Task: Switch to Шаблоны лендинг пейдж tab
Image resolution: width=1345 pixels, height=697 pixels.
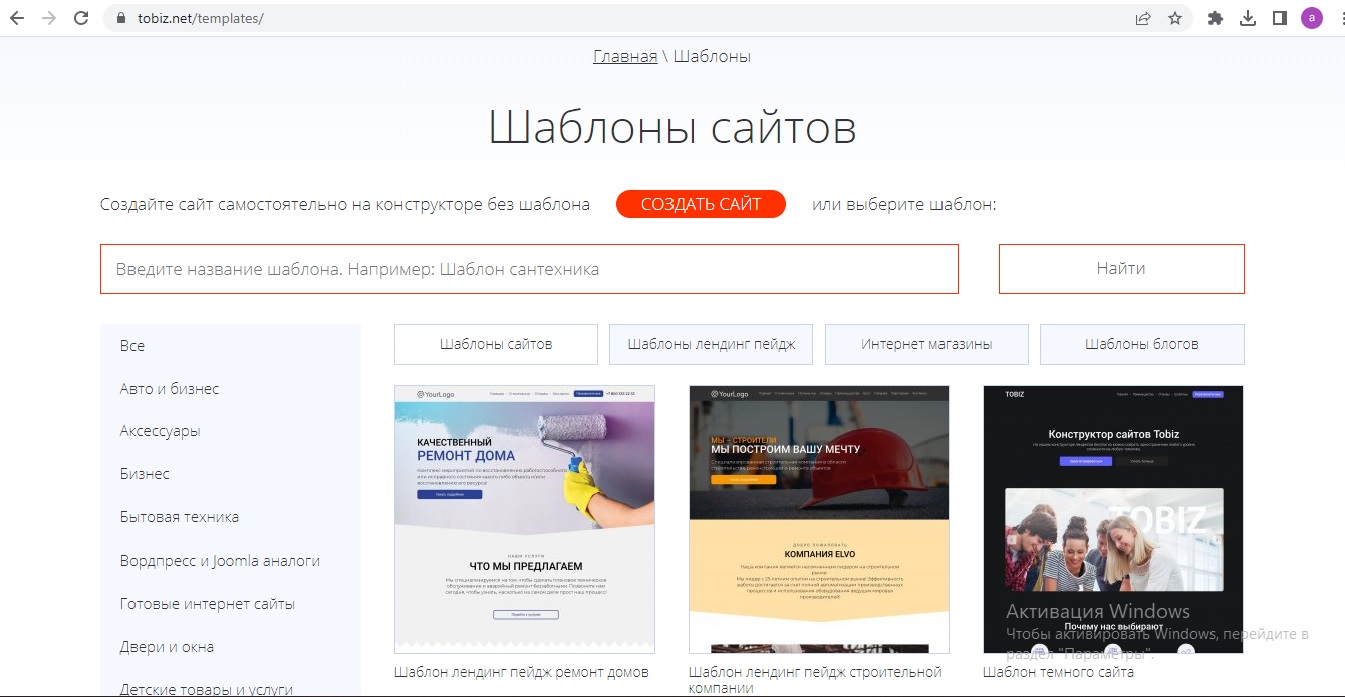Action: click(x=711, y=344)
